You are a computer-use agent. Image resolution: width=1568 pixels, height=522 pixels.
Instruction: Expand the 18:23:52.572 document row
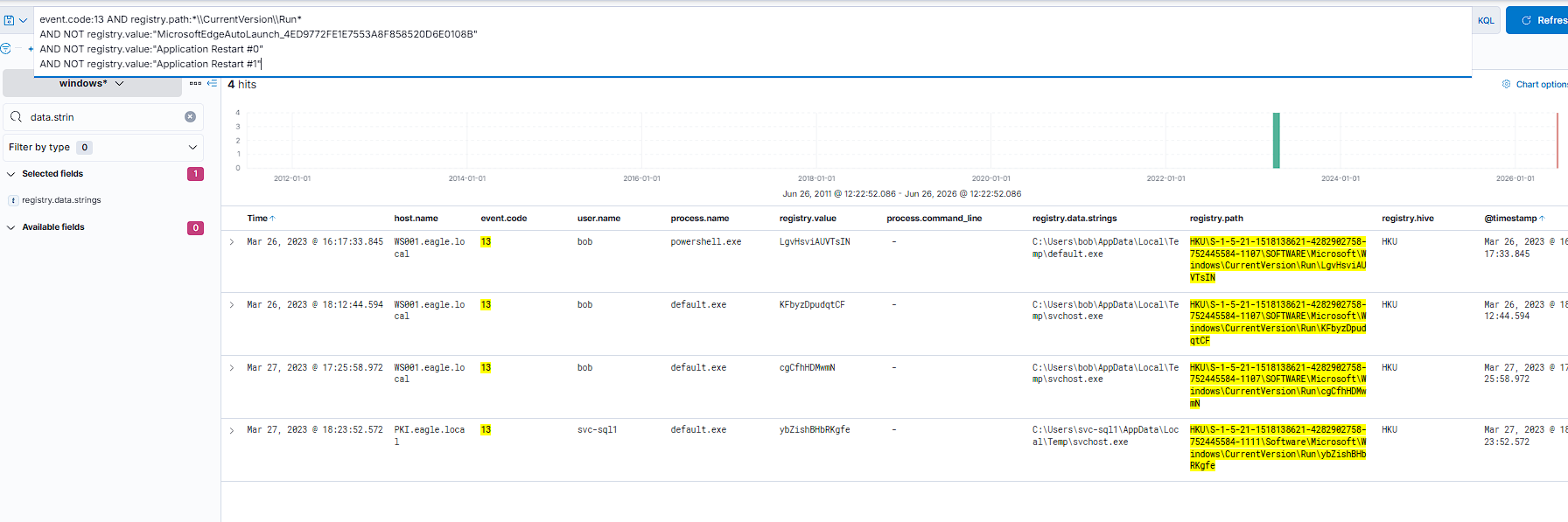pyautogui.click(x=232, y=430)
